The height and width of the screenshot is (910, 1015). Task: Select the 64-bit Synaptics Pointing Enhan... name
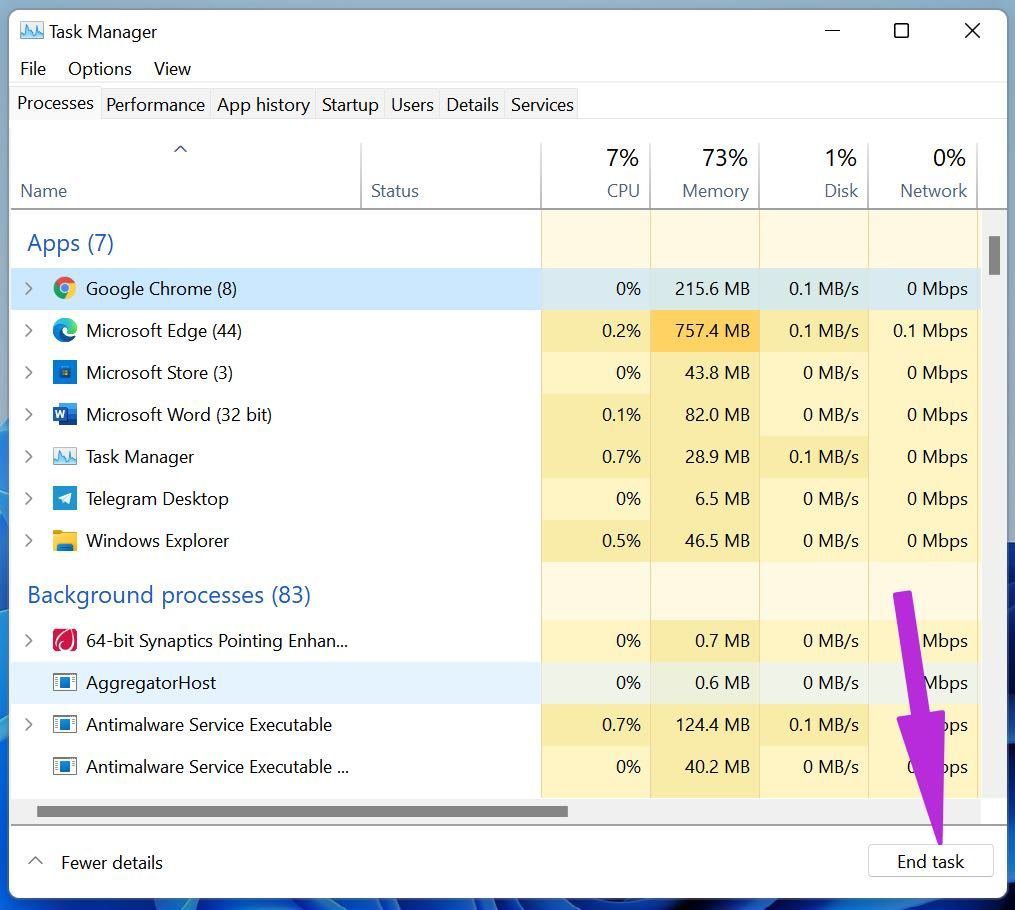pyautogui.click(x=217, y=641)
